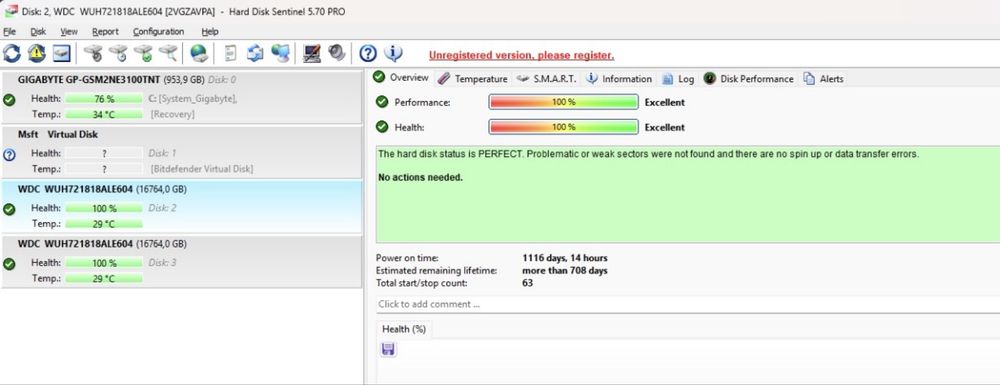This screenshot has width=1000, height=385.
Task: Click the floppy save icon under Health (%)
Action: pos(388,349)
